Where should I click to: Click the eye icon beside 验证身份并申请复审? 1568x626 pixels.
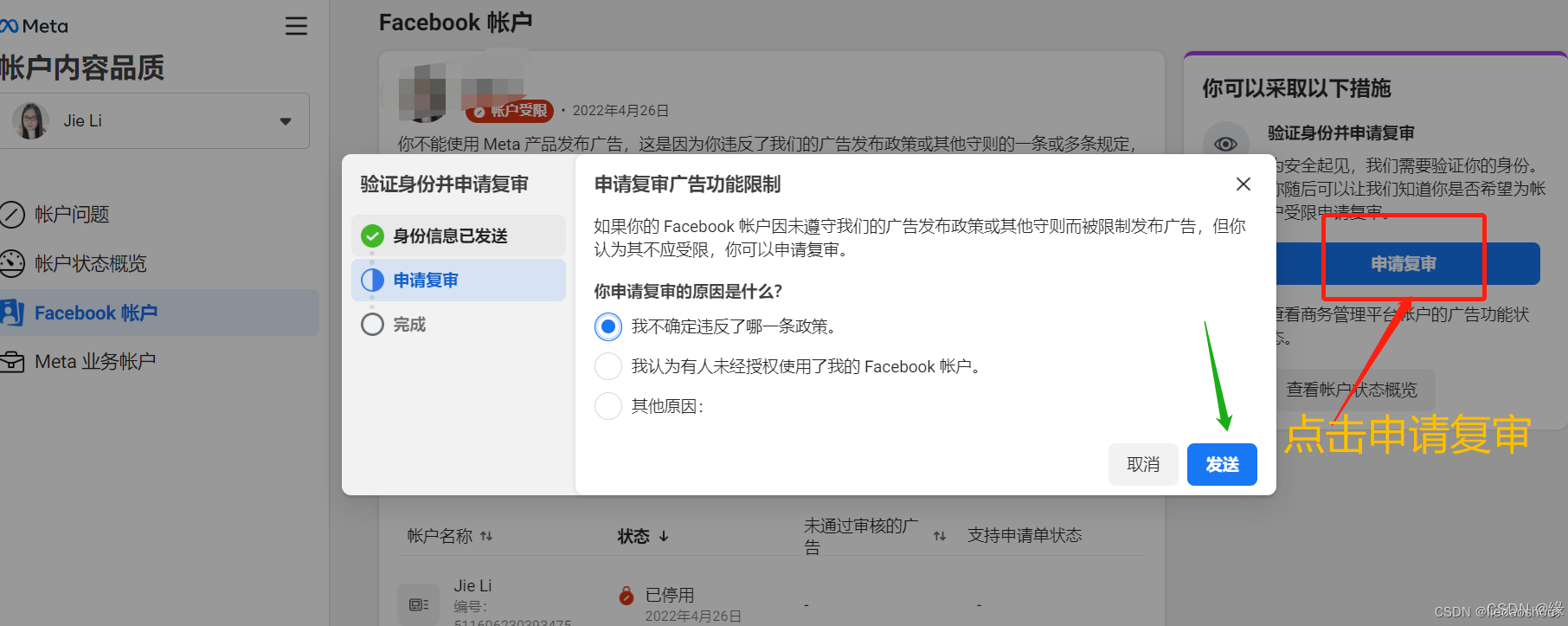[x=1225, y=144]
